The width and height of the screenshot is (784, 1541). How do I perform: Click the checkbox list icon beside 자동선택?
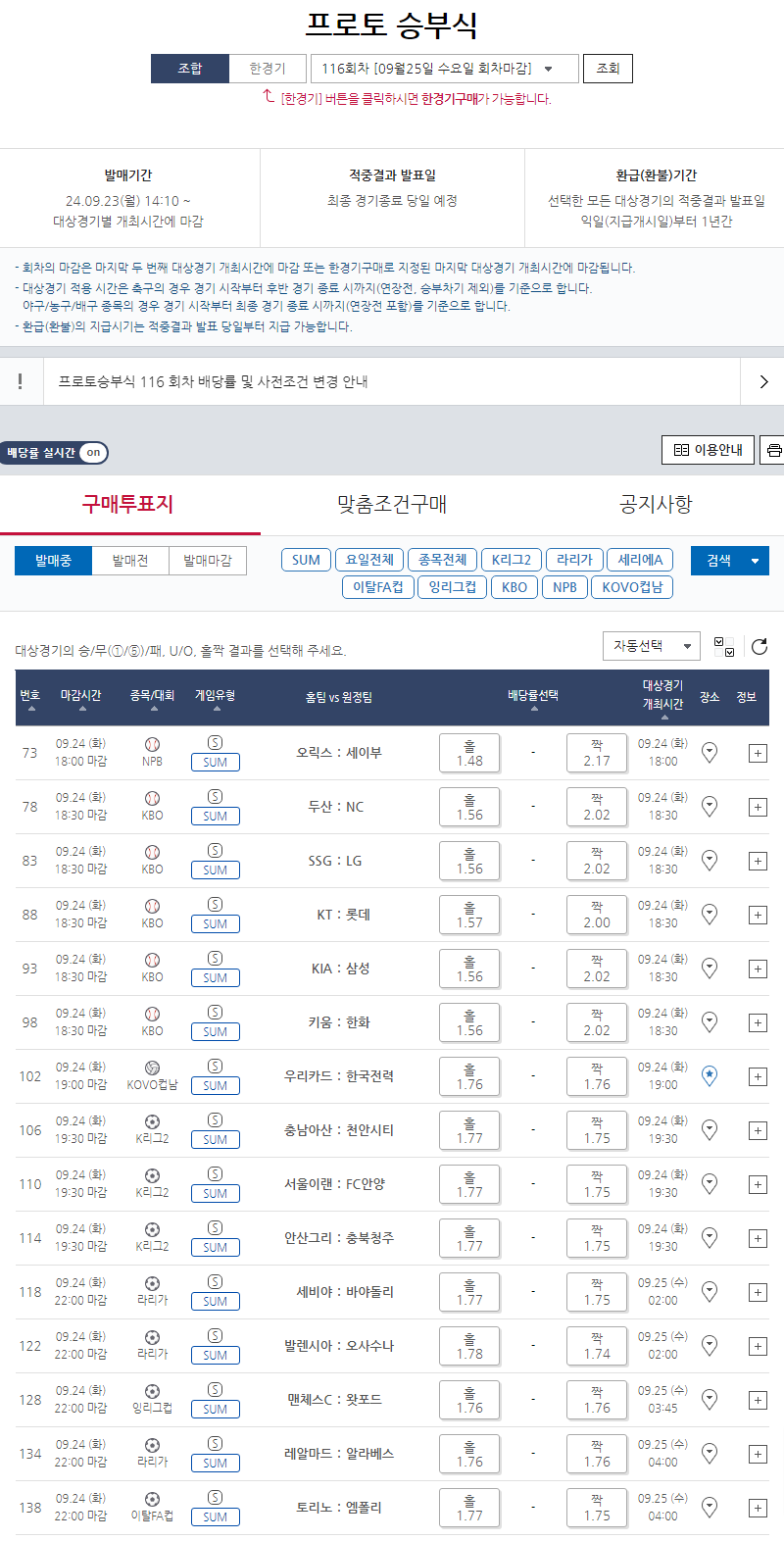[724, 646]
